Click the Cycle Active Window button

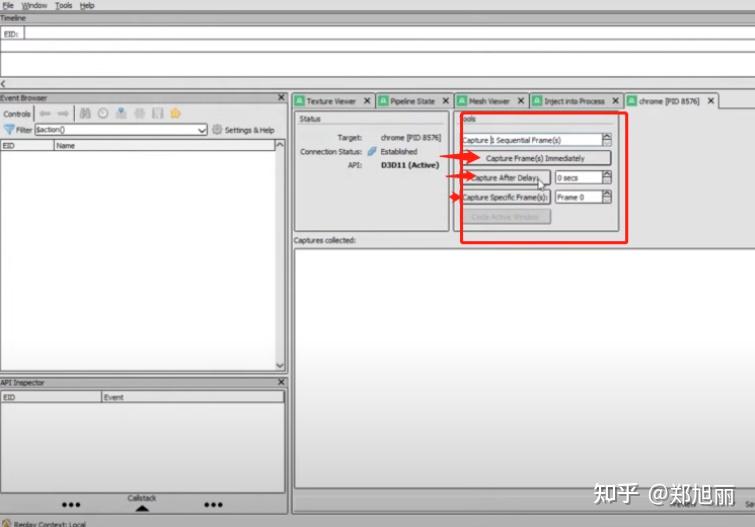(506, 217)
